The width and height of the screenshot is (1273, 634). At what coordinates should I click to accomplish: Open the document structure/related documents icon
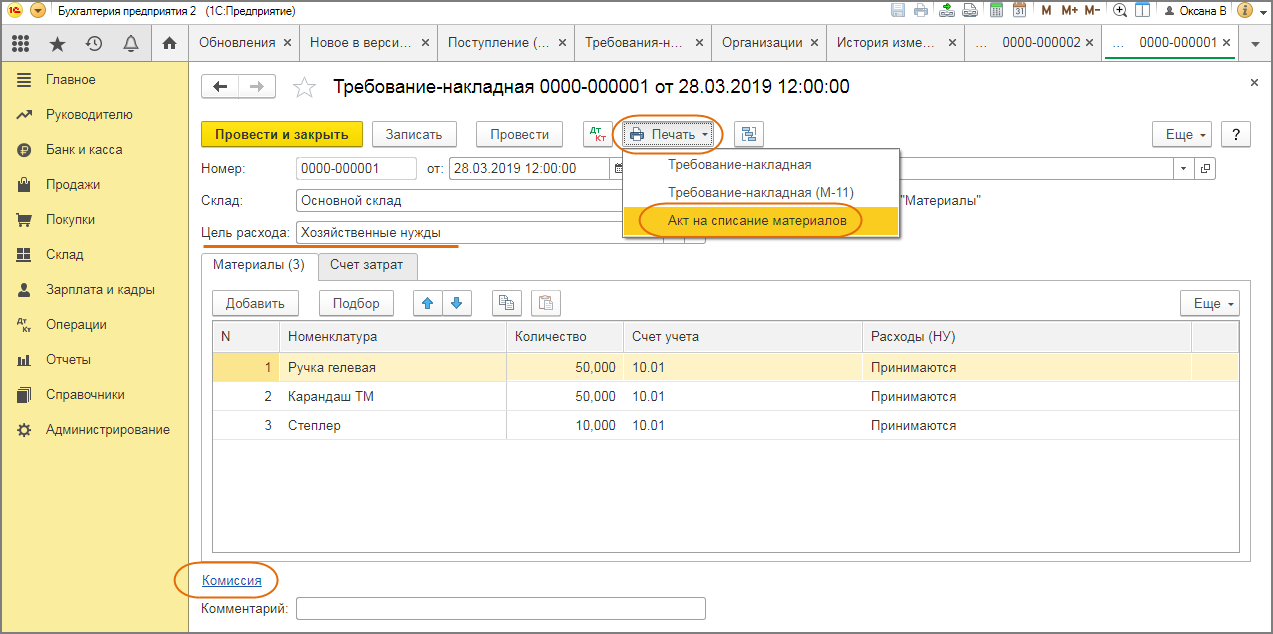(749, 134)
